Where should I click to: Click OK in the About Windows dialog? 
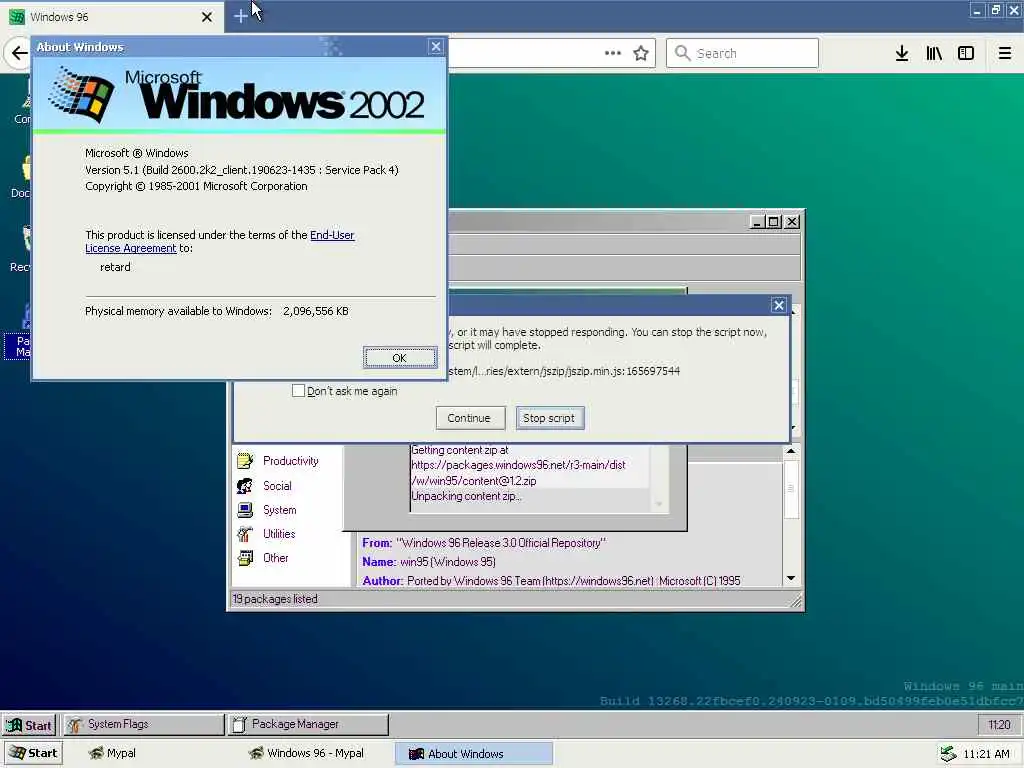[x=400, y=358]
